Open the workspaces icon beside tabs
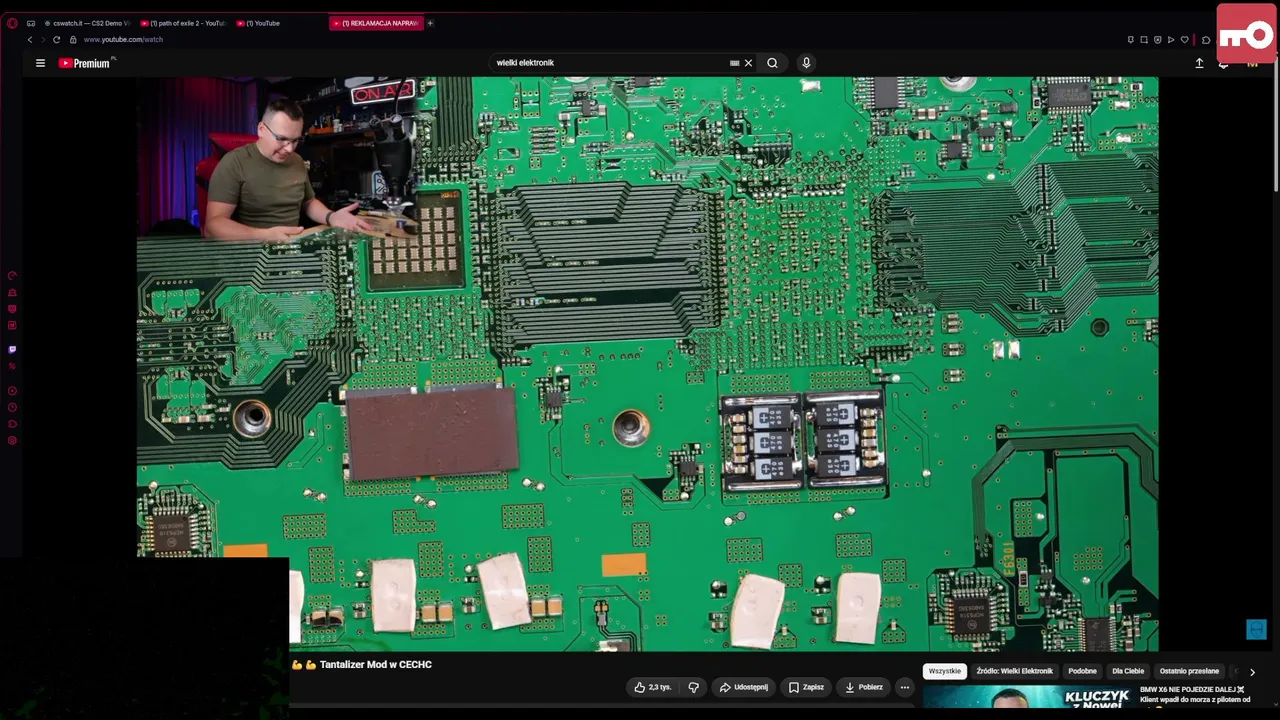Screen dimensions: 1280x720 31,23
